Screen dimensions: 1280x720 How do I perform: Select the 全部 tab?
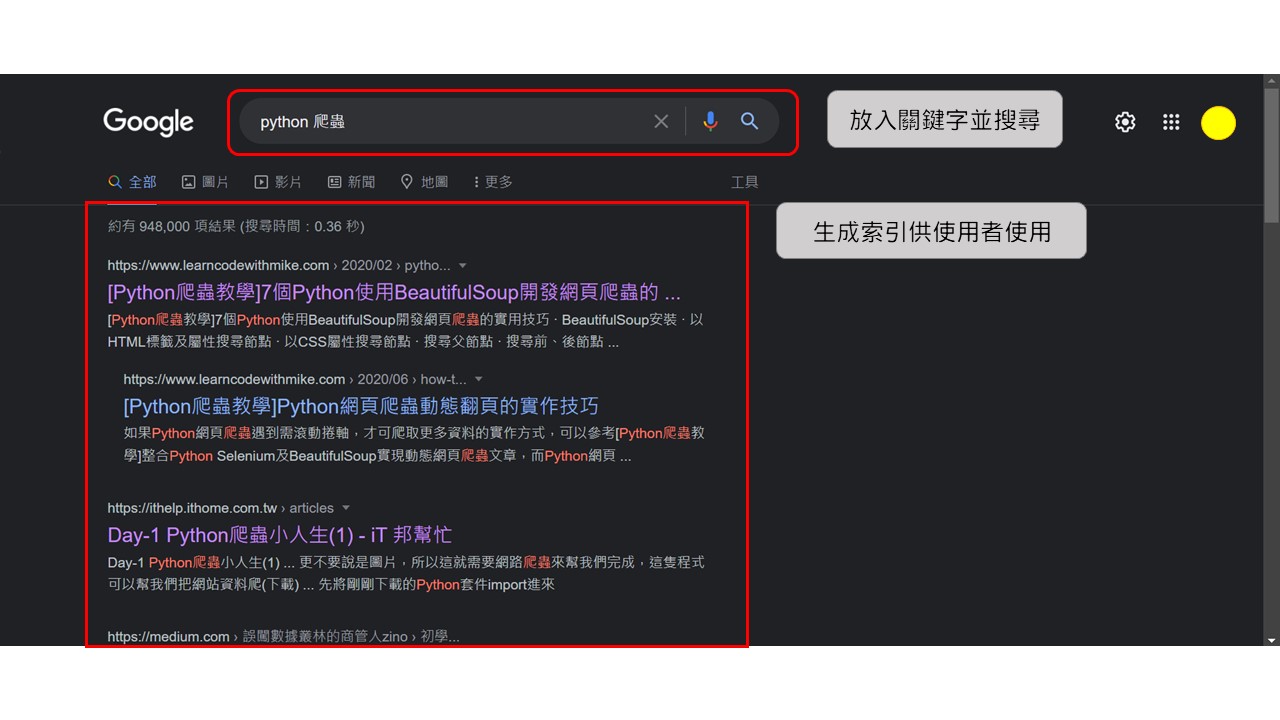(132, 182)
